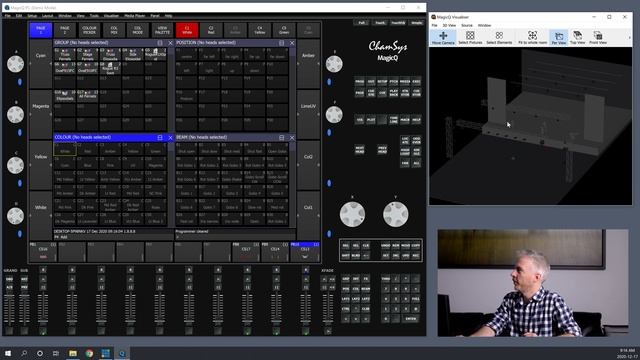Open the 3D View menu in Visualiser

tap(449, 25)
